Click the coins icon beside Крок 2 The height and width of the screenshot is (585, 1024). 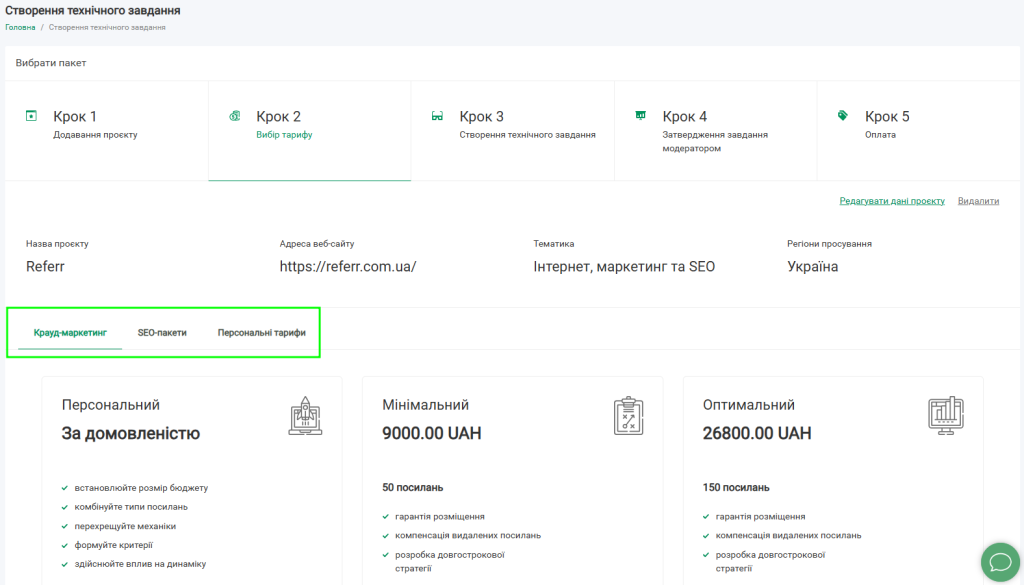click(234, 116)
